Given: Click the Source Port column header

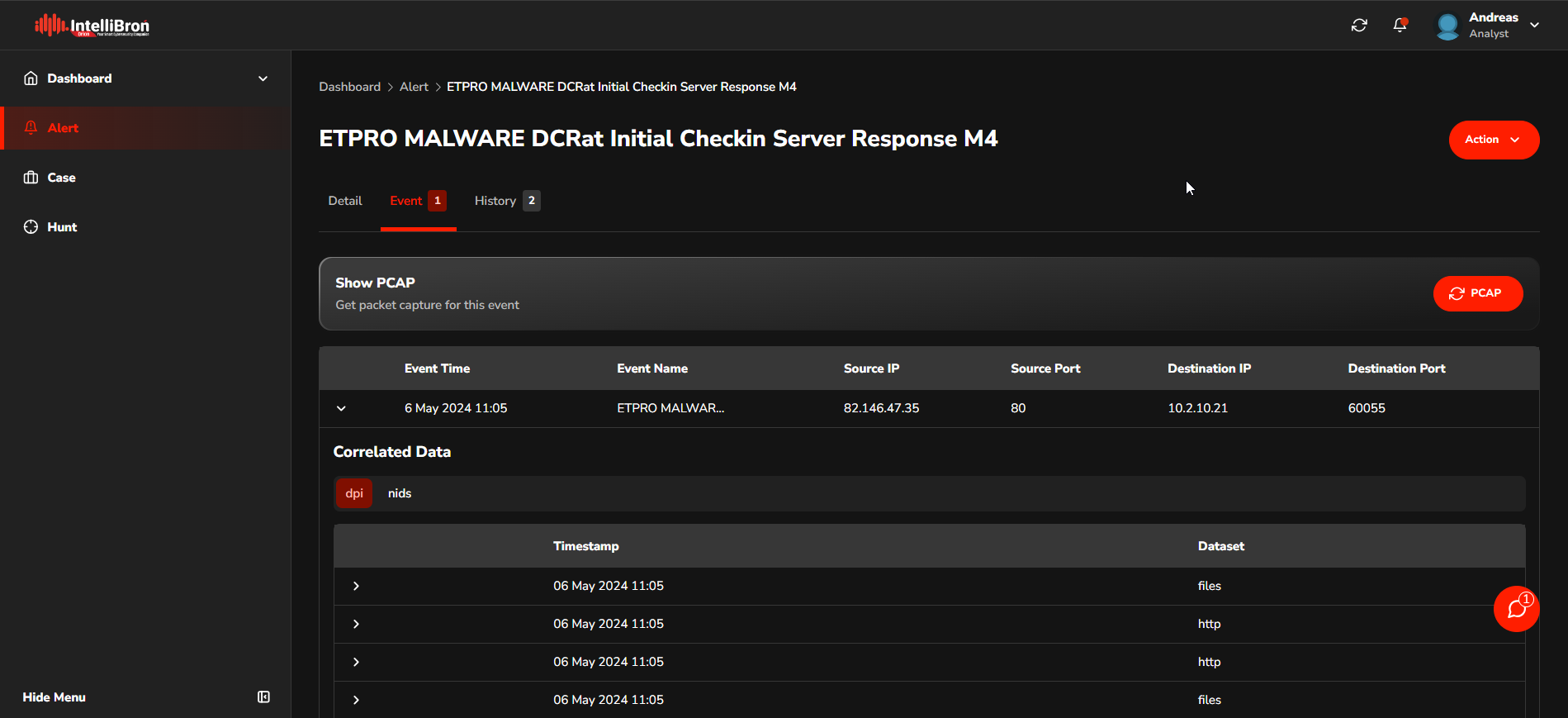Looking at the screenshot, I should tap(1045, 369).
